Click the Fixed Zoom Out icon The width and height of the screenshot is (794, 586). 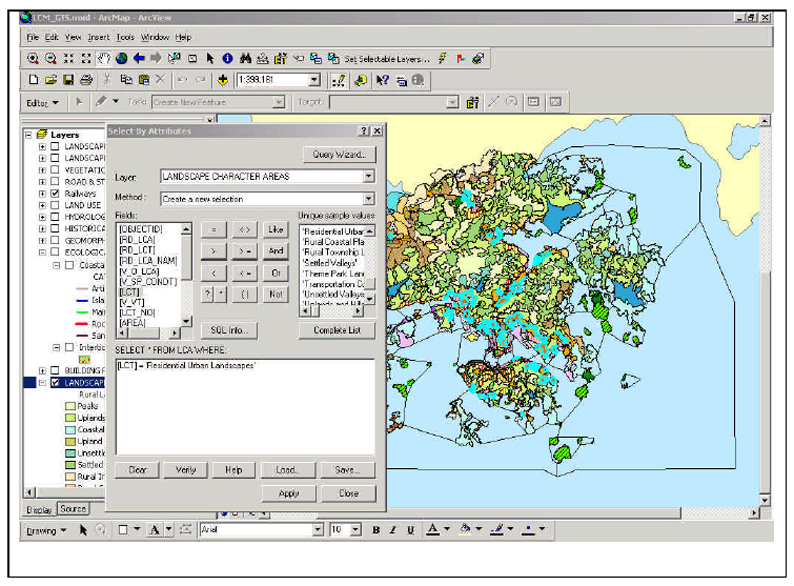pos(86,59)
